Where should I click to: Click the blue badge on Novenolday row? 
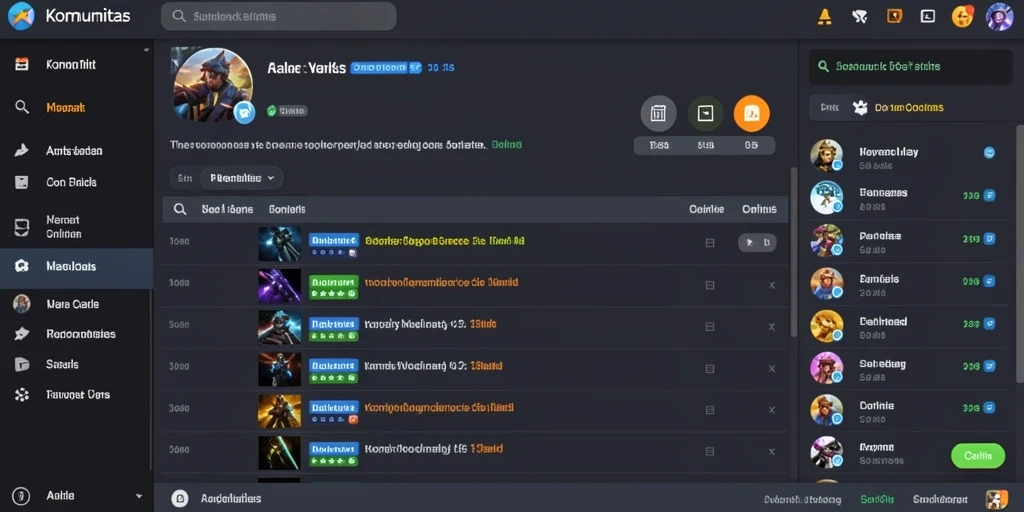989,153
